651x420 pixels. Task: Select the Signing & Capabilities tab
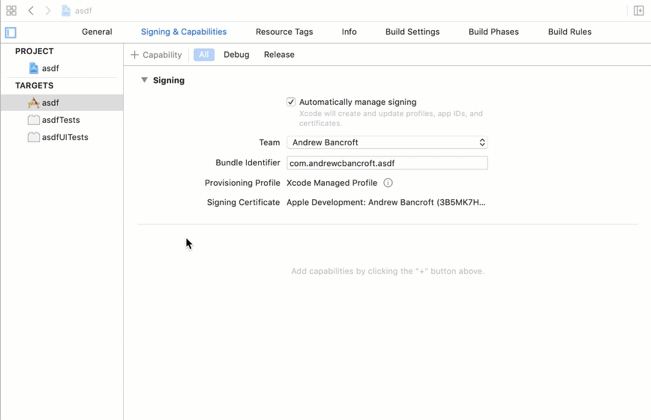tap(184, 32)
